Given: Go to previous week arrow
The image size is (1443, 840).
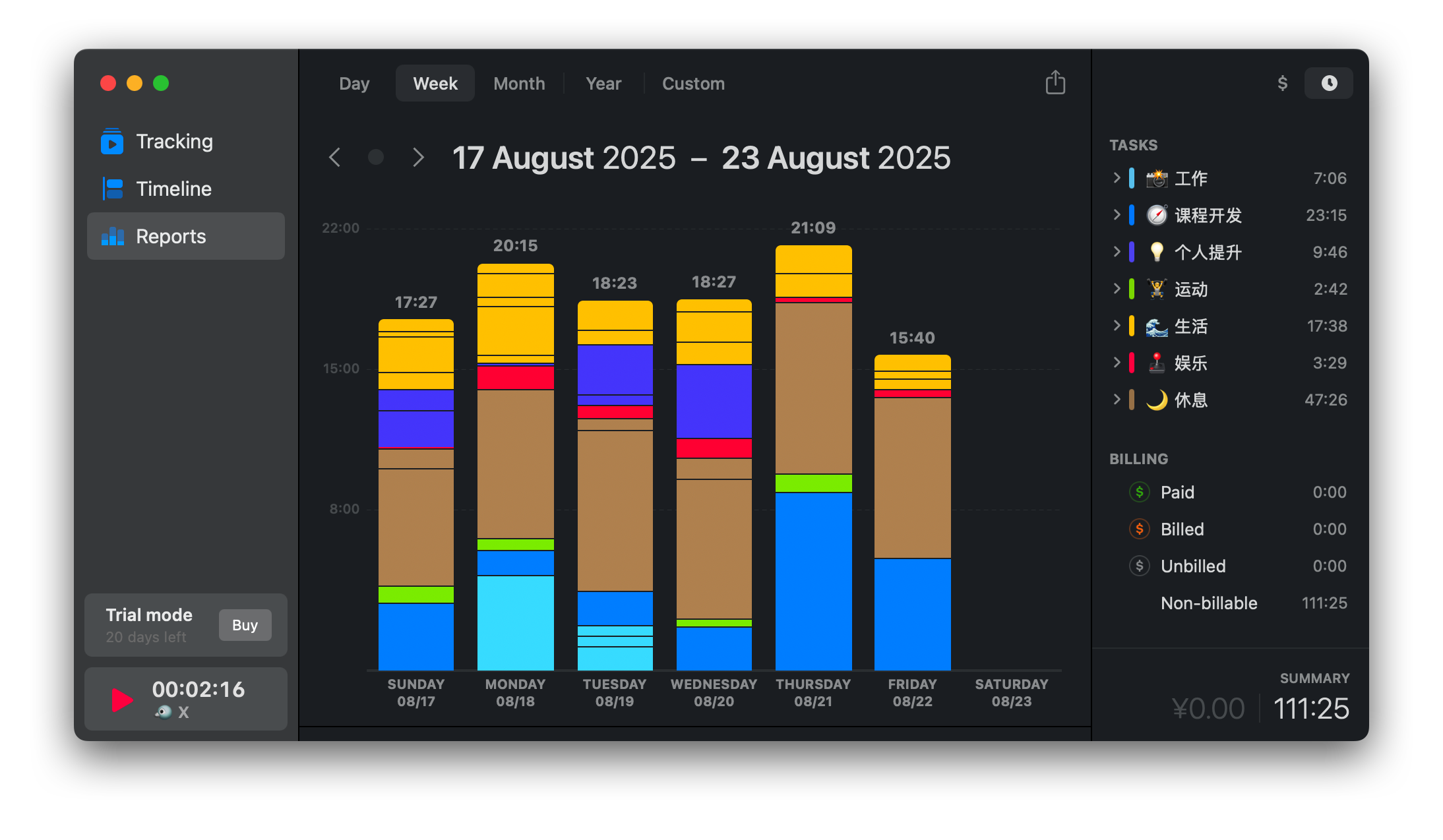Looking at the screenshot, I should (x=335, y=158).
